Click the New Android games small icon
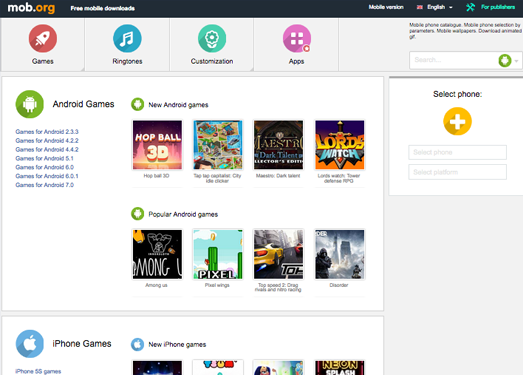This screenshot has height=375, width=523. tap(137, 104)
